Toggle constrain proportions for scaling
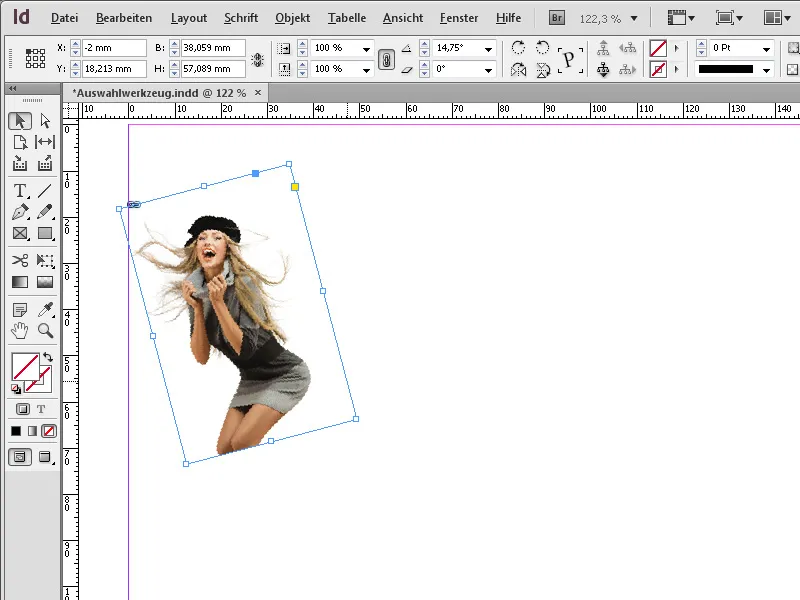Screen dimensions: 800x600 (x=388, y=58)
